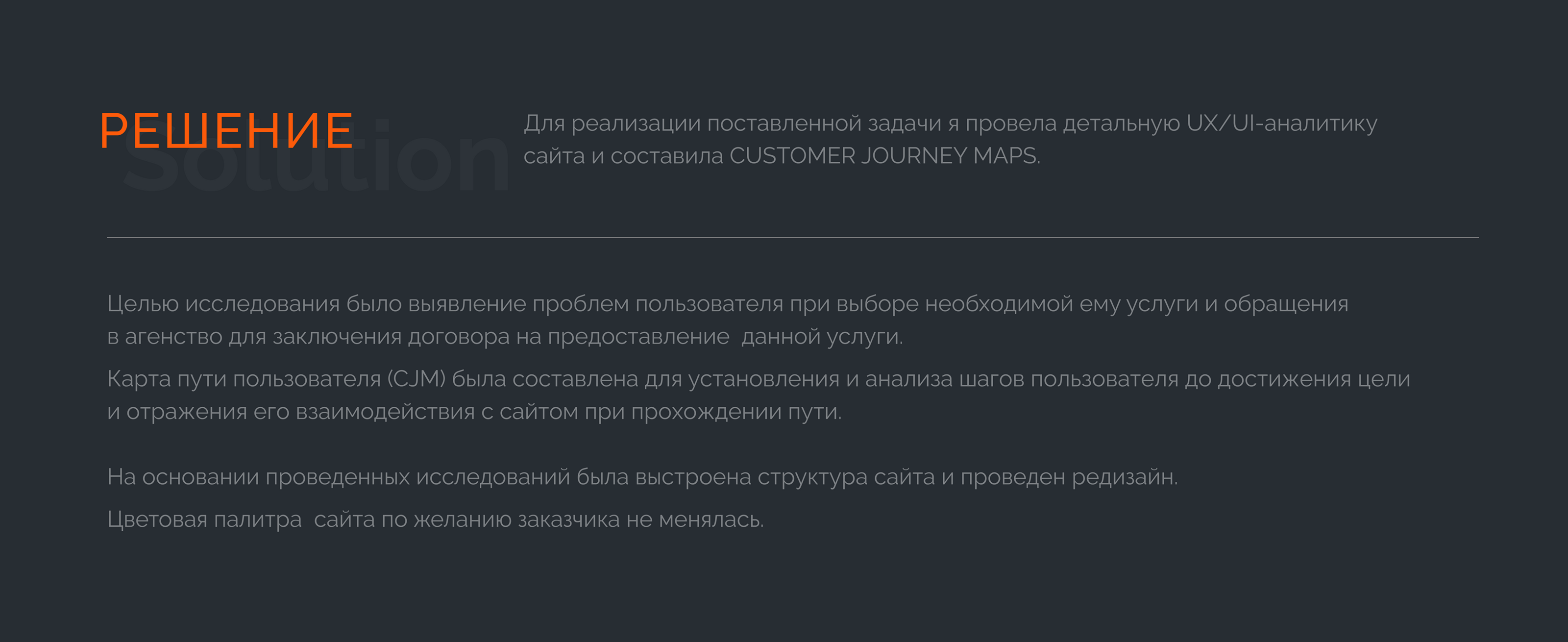Click the line starting в агенство
The width and height of the screenshot is (1568, 642).
pos(417,337)
